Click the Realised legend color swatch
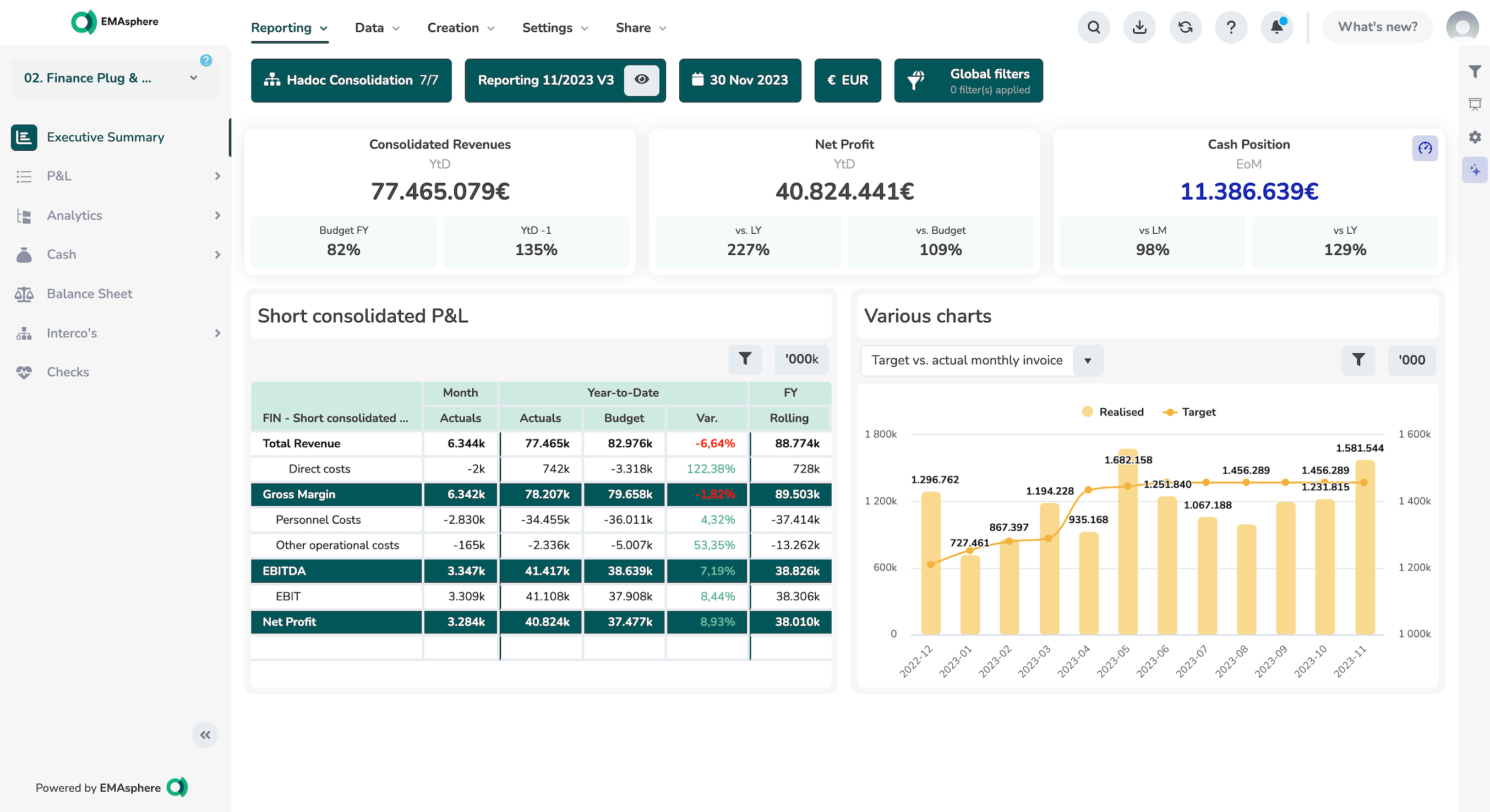 click(x=1087, y=412)
